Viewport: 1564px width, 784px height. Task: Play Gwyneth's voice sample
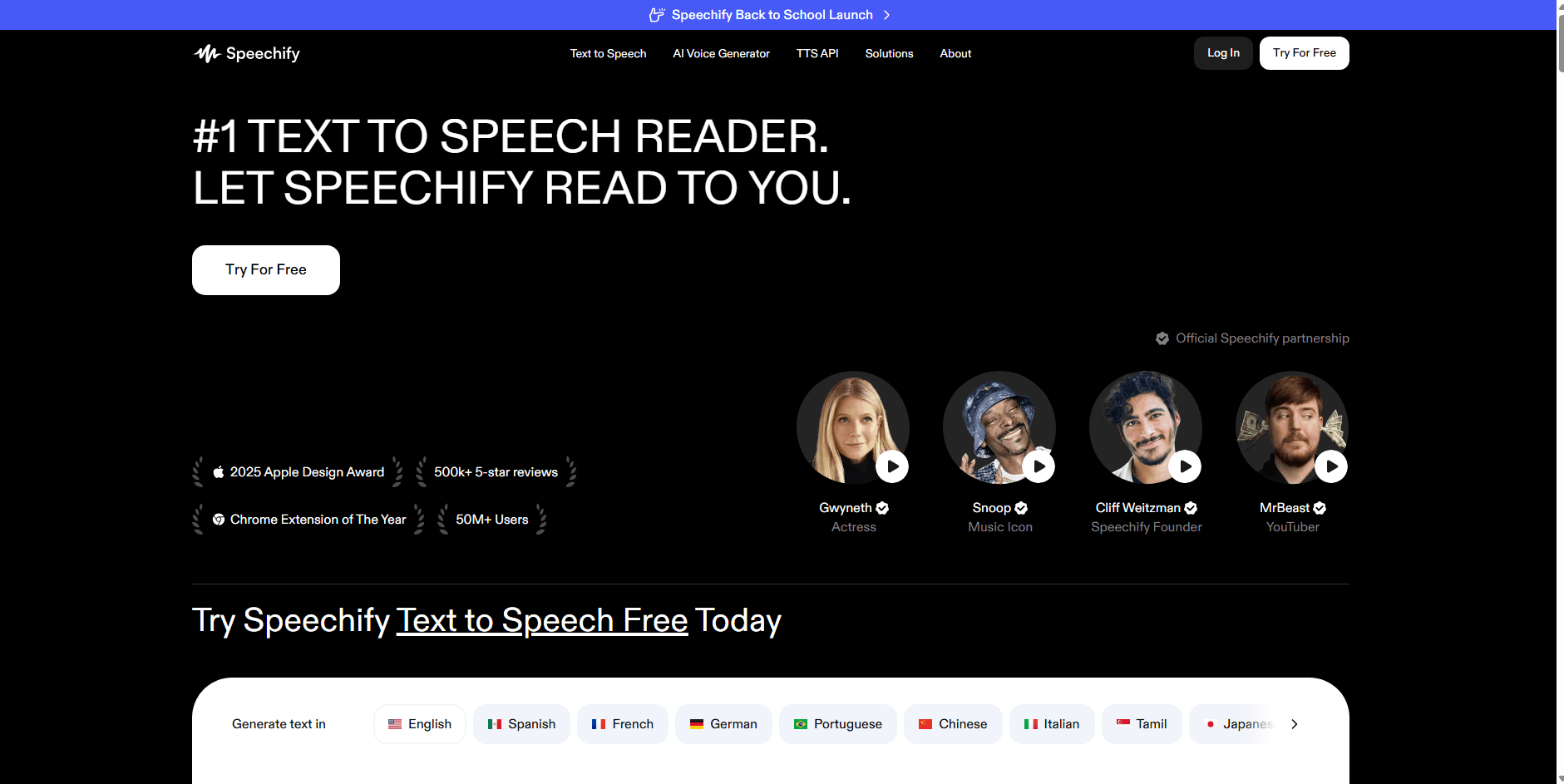coord(892,466)
